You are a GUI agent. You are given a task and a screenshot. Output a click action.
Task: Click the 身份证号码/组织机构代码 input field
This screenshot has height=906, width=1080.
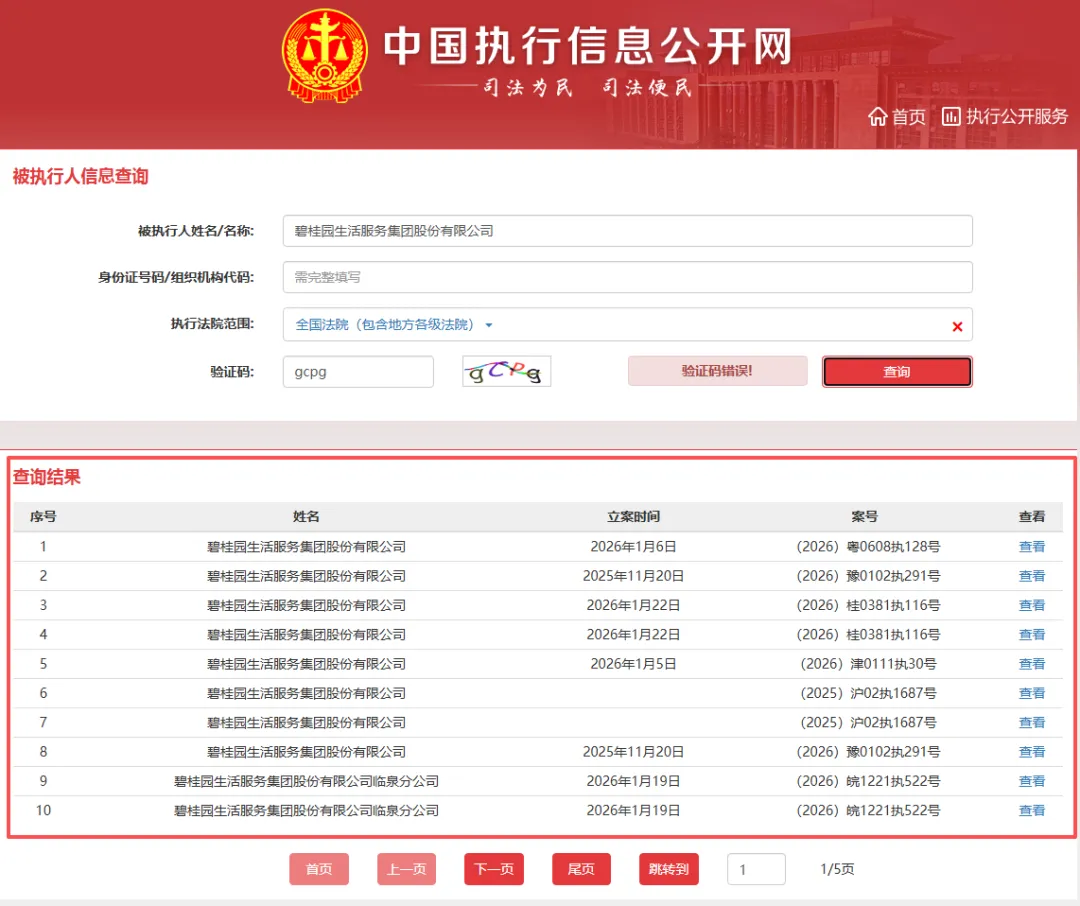point(627,277)
